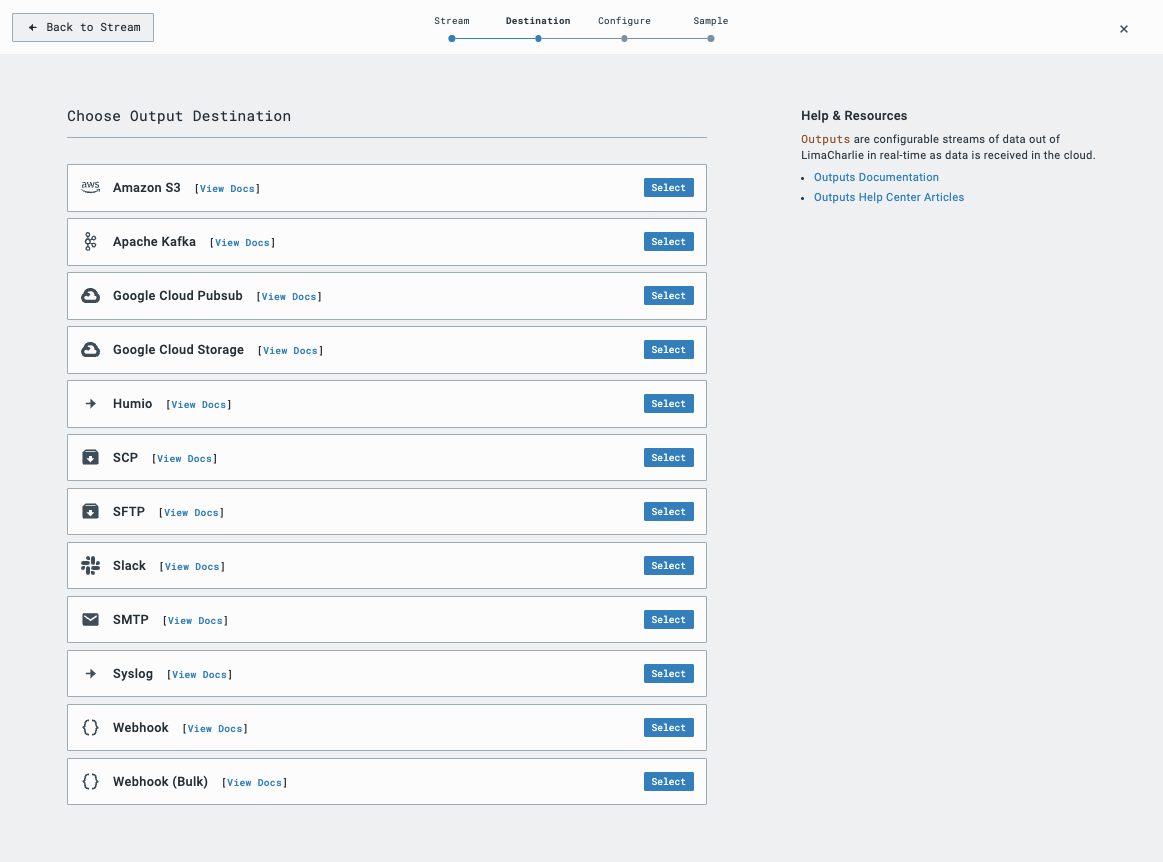The image size is (1163, 862).
Task: Click the 'Help & Resources' heading
Action: tap(854, 116)
